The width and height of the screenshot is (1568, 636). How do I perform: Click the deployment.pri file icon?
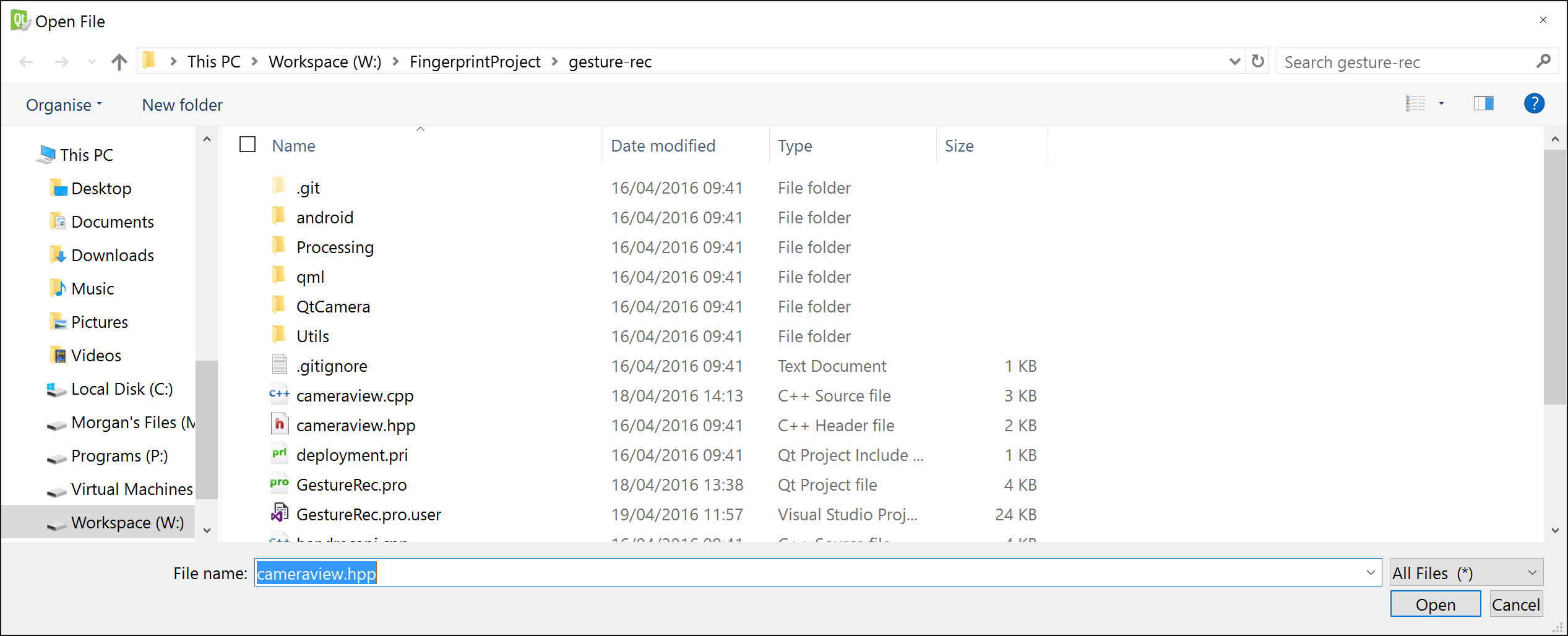point(279,455)
